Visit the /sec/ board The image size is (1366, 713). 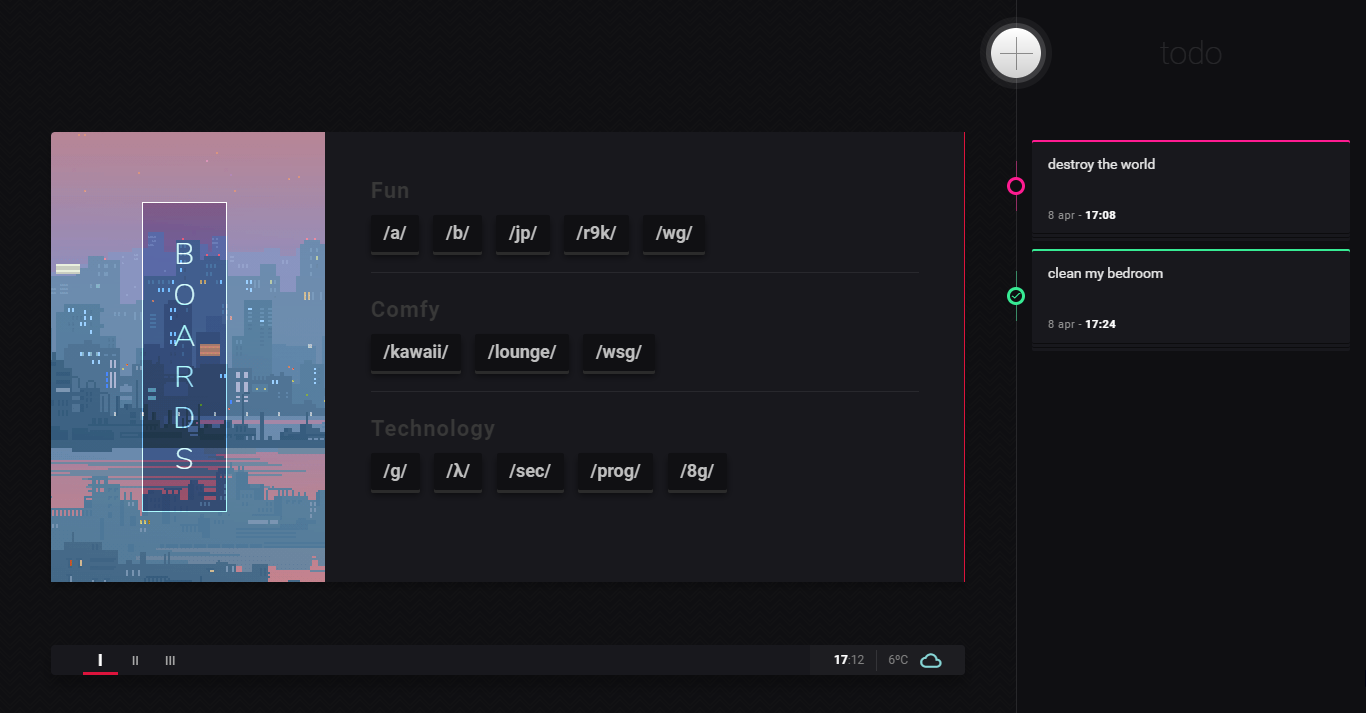pos(530,472)
